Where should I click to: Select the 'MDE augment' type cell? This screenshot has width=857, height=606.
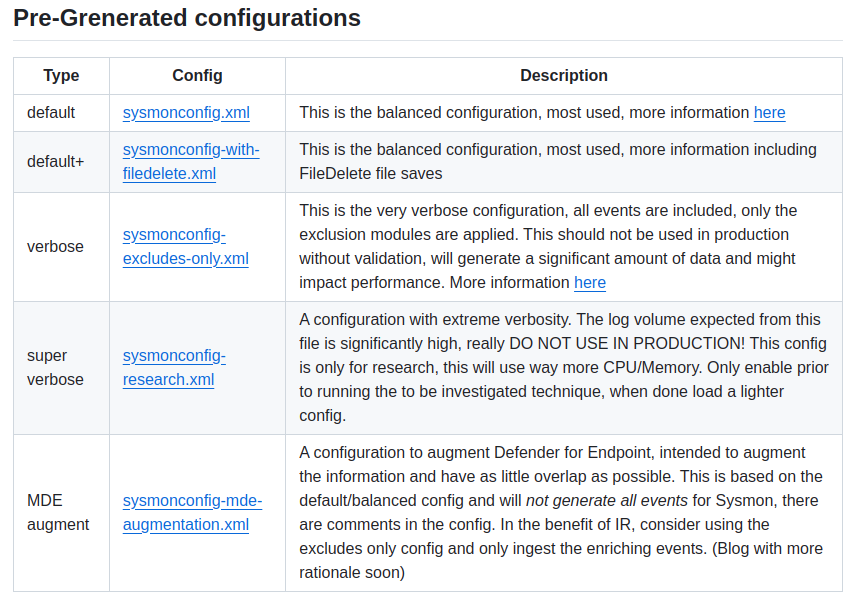coord(58,512)
